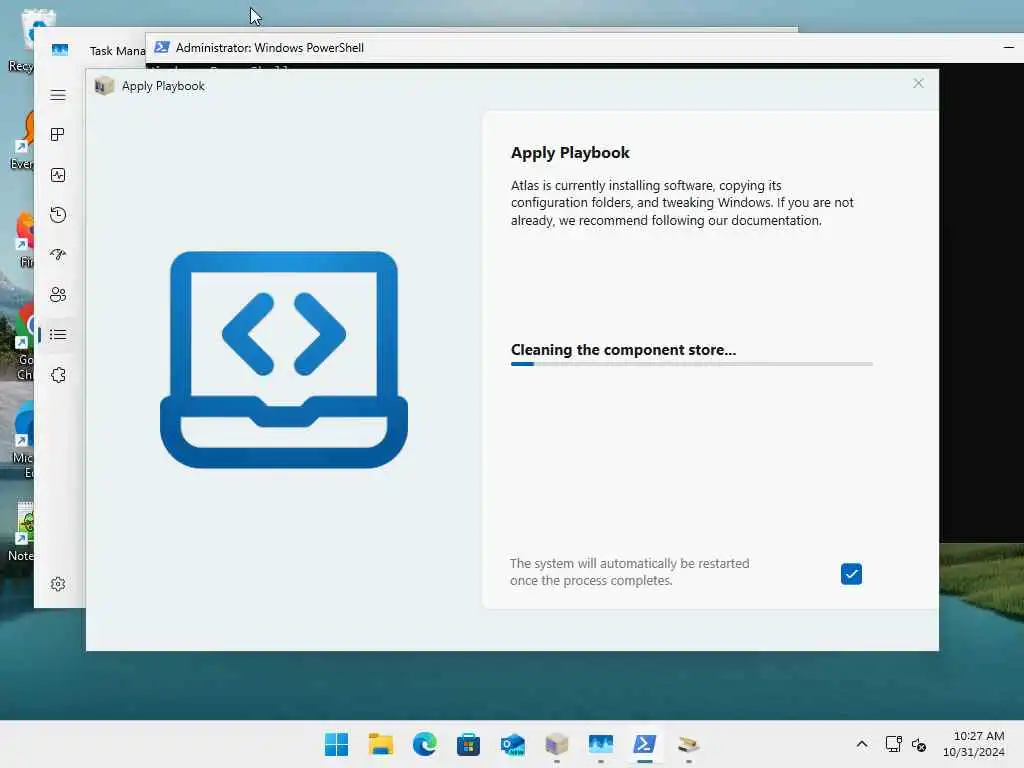
Task: Open Details page in Task Manager sidebar
Action: pyautogui.click(x=58, y=335)
